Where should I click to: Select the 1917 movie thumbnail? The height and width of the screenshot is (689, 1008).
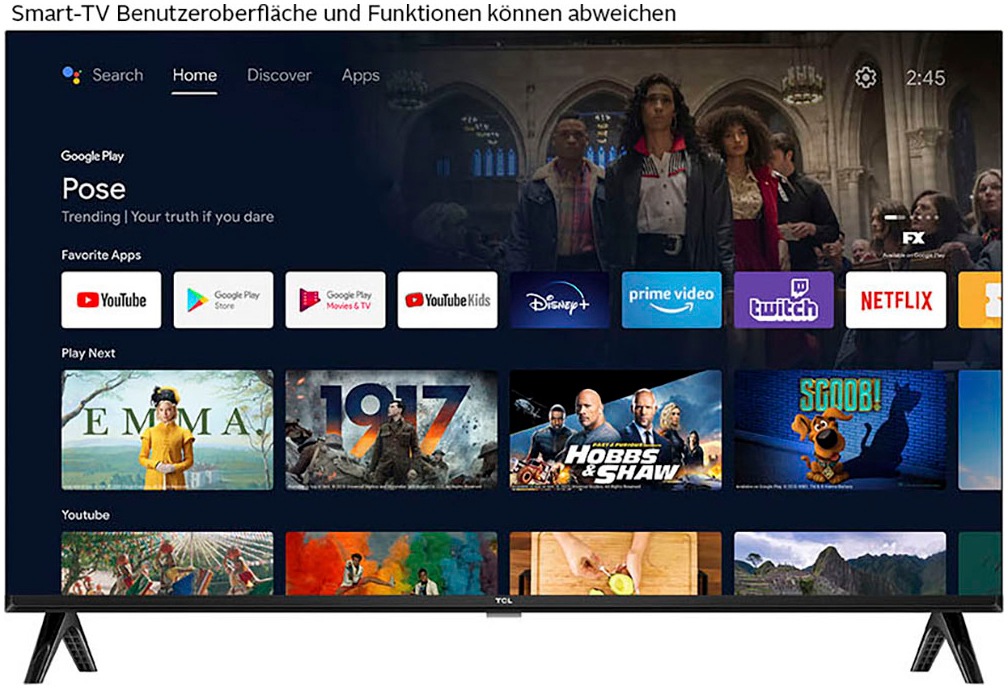pos(391,430)
